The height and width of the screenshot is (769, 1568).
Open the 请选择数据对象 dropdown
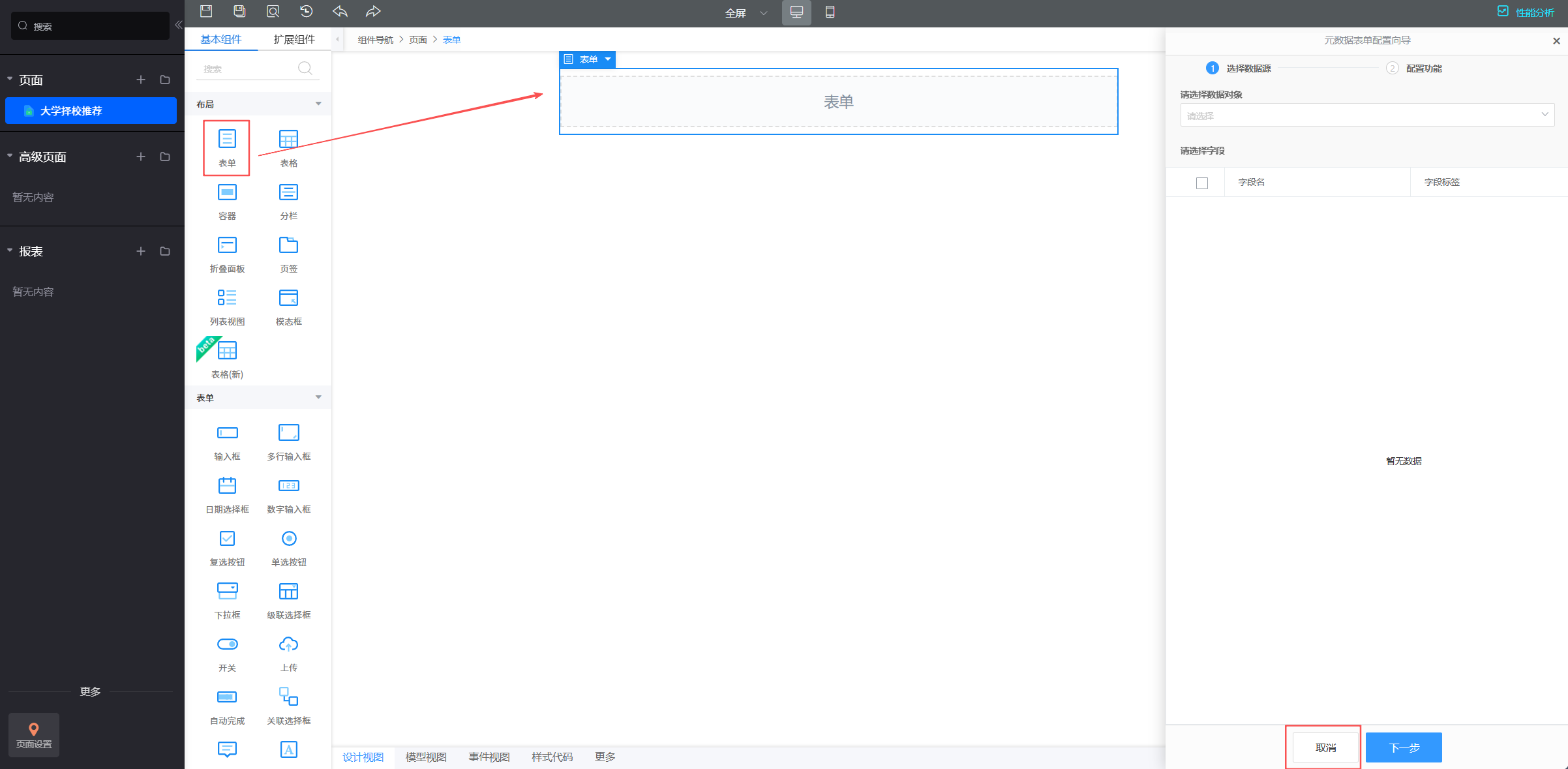(x=1366, y=115)
